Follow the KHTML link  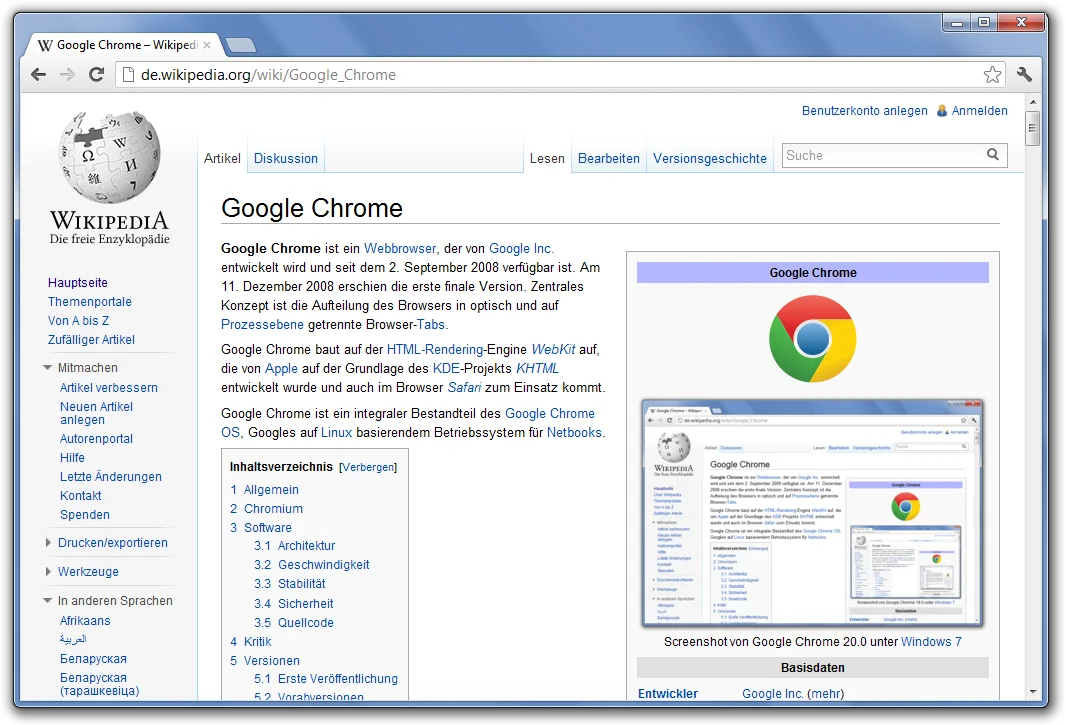tap(537, 368)
